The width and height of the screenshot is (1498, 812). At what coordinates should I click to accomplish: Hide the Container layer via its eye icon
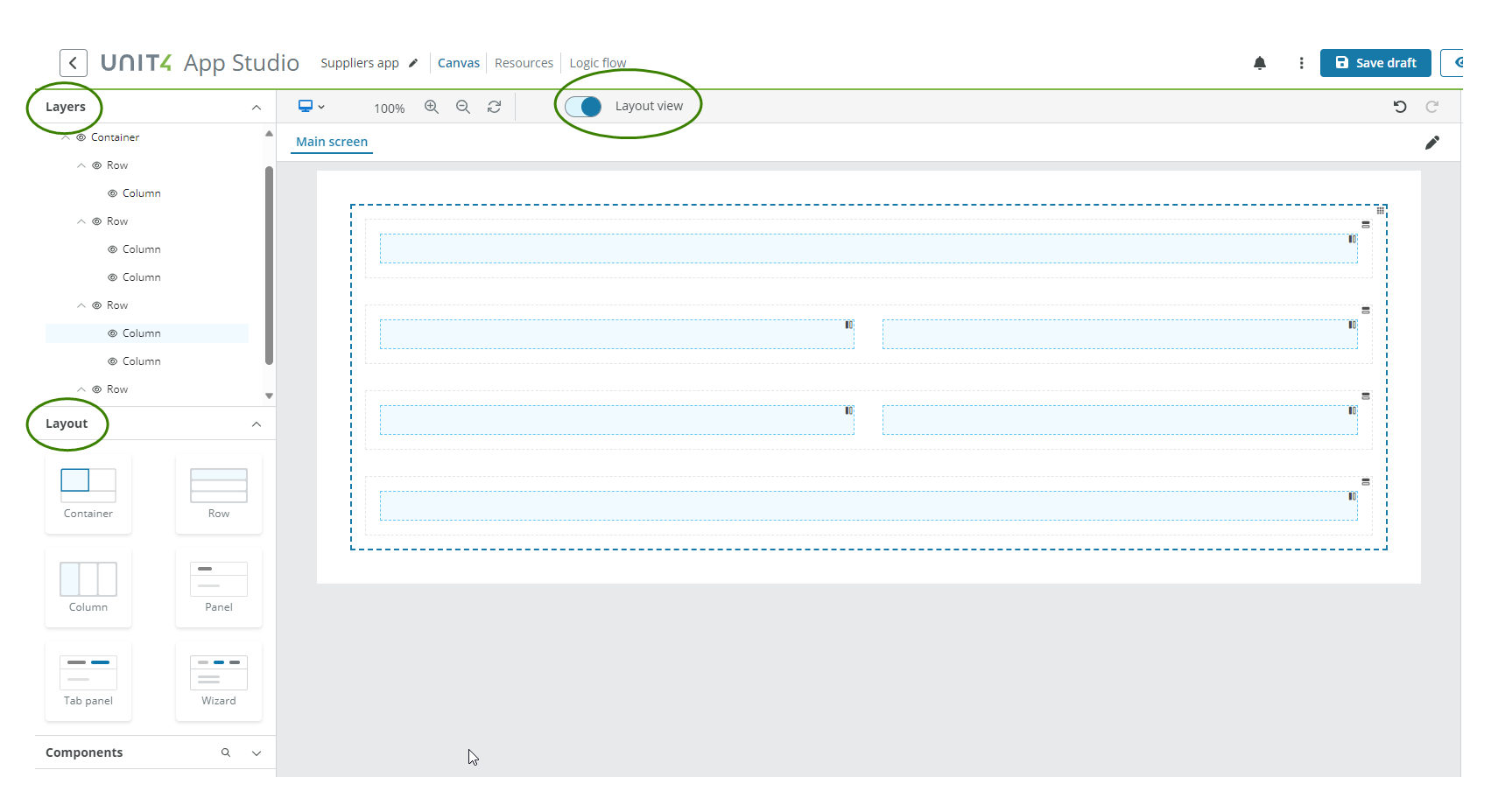pos(79,136)
